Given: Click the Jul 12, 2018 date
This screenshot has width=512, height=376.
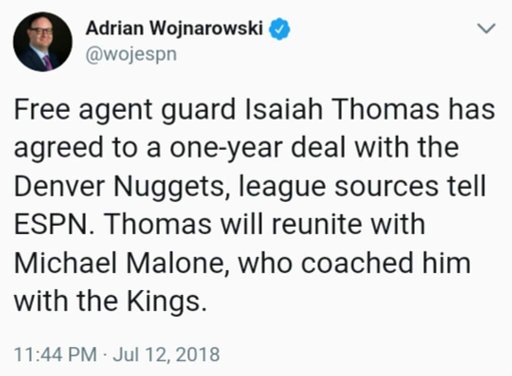Looking at the screenshot, I should point(166,354).
